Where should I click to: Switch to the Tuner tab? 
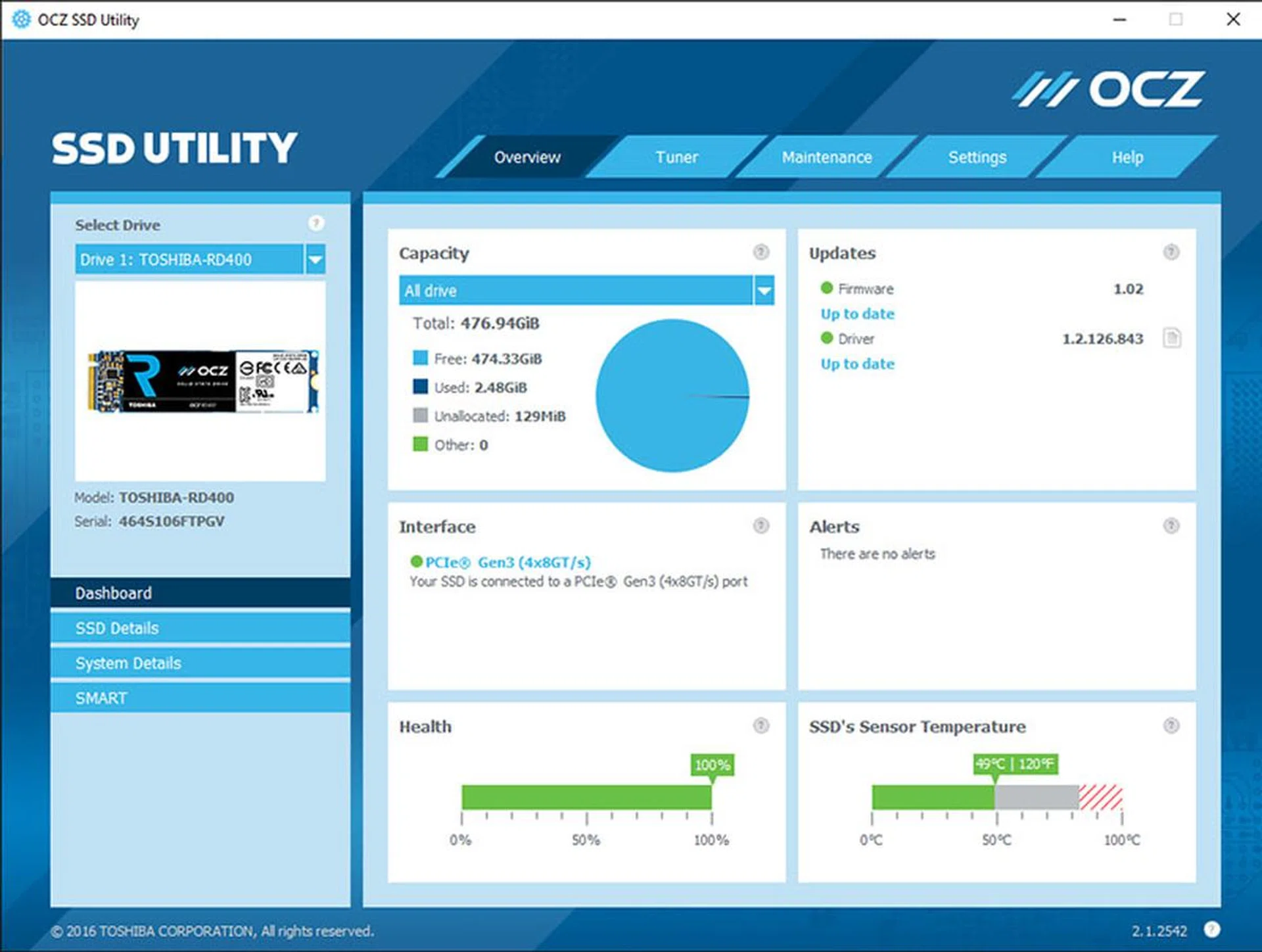(676, 157)
